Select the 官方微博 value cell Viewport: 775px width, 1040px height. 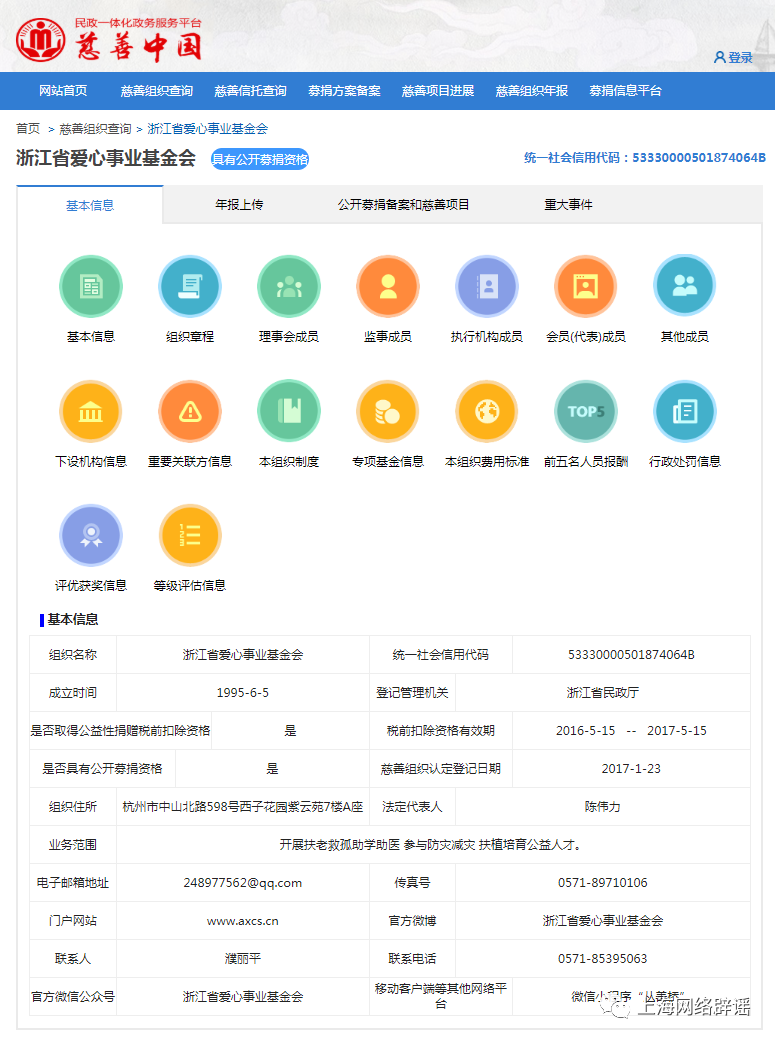tap(602, 921)
